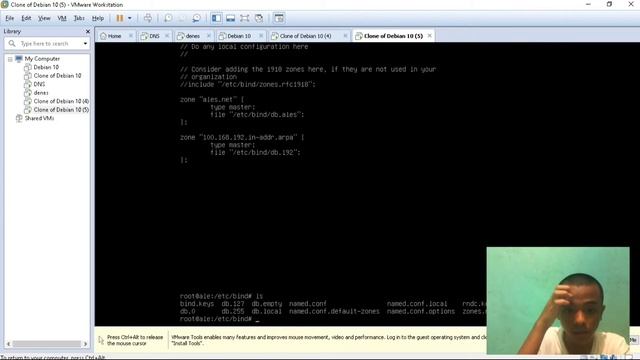The height and width of the screenshot is (360, 640).
Task: Click the Send Ctrl+Alt+Del toolbar icon
Action: pyautogui.click(x=148, y=18)
